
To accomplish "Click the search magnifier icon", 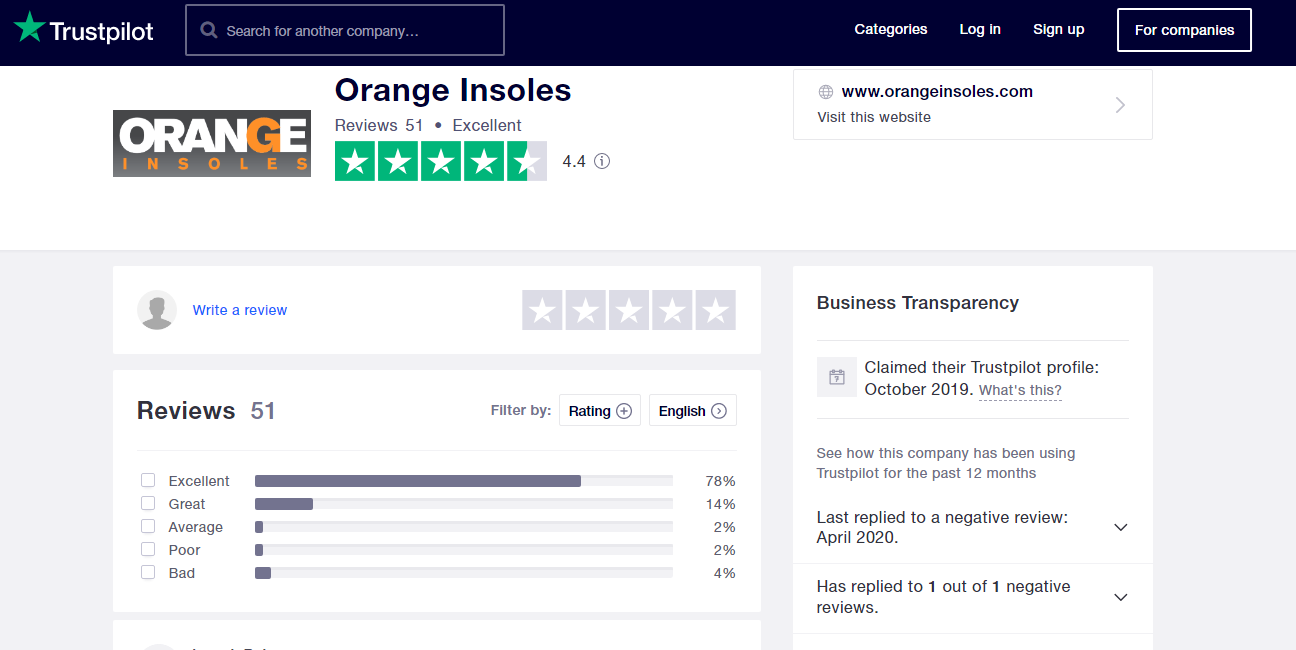I will pos(209,30).
